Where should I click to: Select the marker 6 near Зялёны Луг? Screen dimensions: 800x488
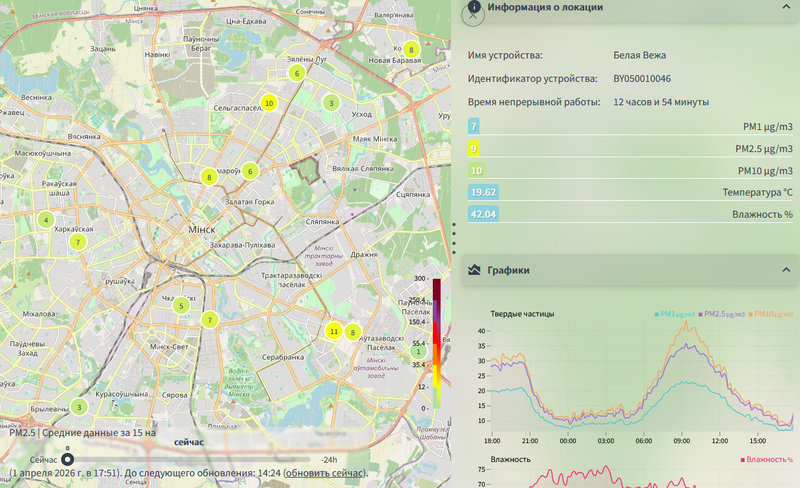coord(296,73)
